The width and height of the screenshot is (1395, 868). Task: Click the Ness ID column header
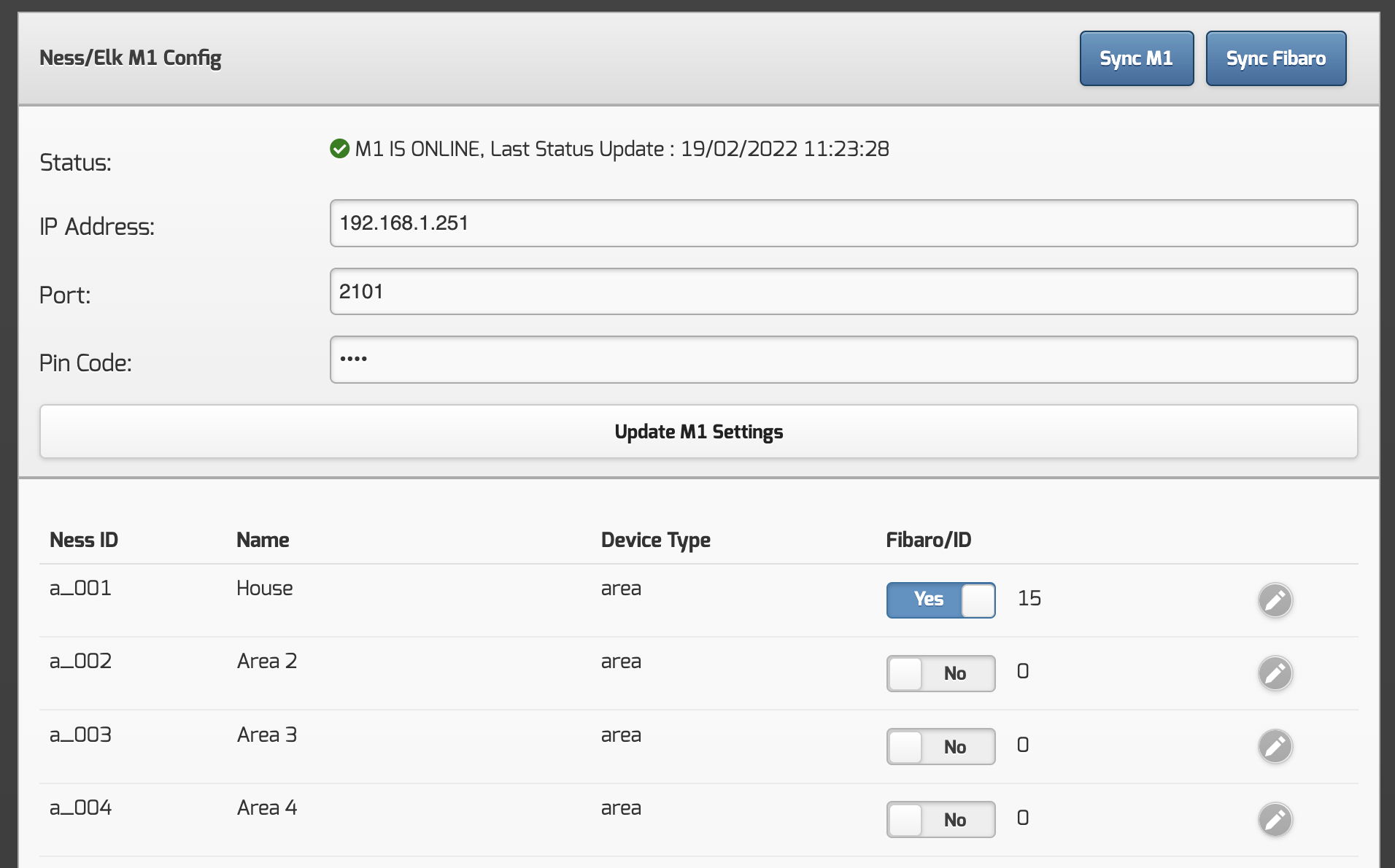coord(84,540)
